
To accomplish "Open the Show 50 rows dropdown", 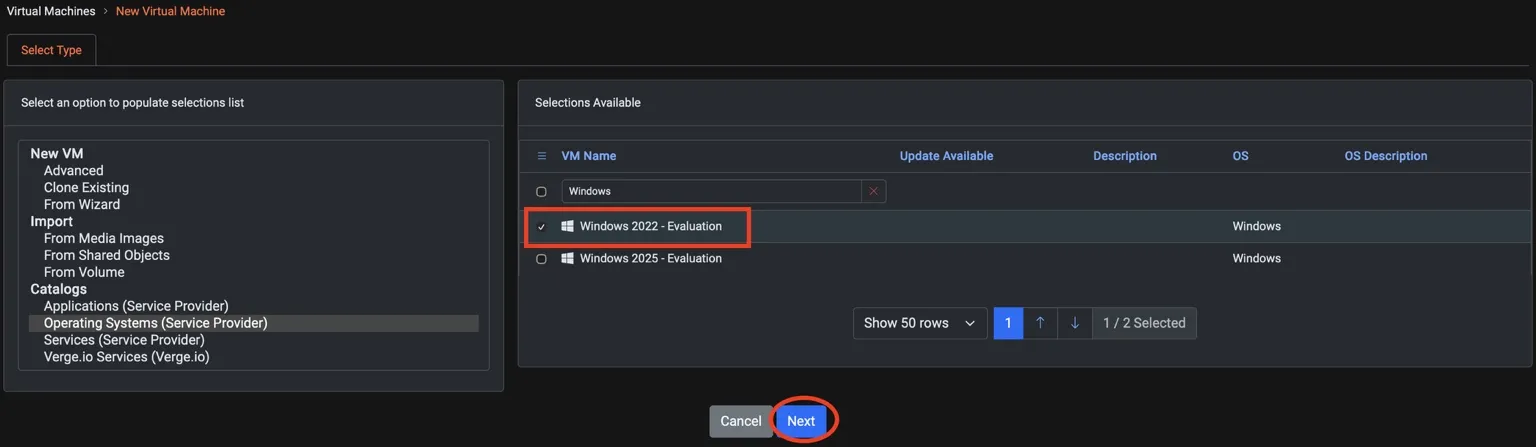I will click(x=920, y=323).
